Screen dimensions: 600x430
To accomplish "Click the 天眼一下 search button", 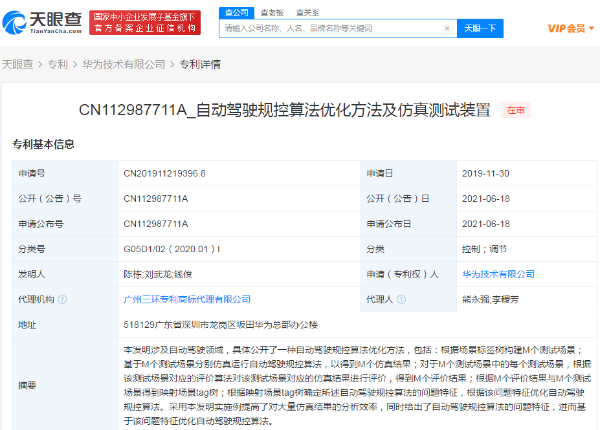I will [x=480, y=28].
